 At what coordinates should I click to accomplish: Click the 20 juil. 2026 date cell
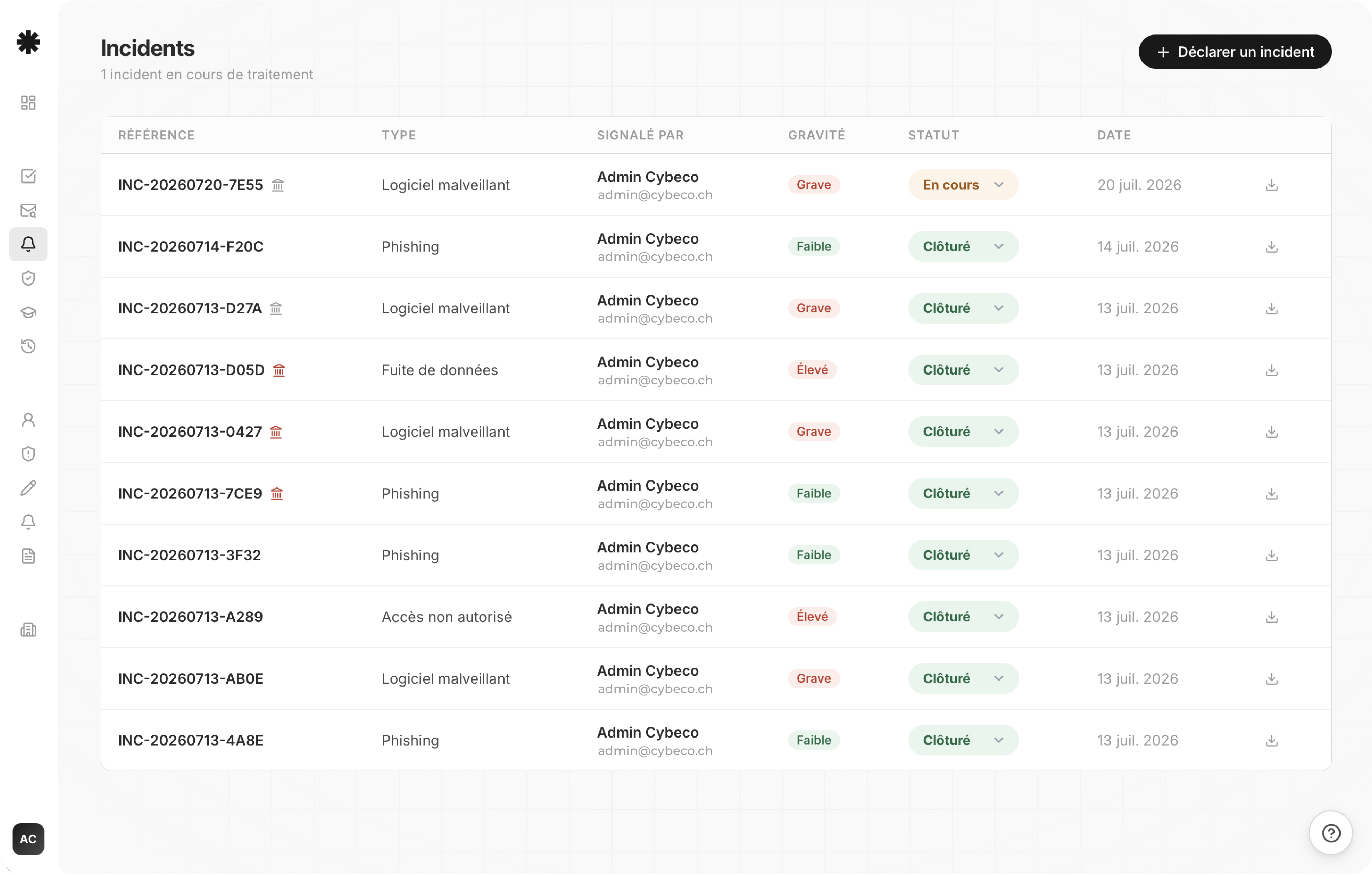coord(1139,185)
